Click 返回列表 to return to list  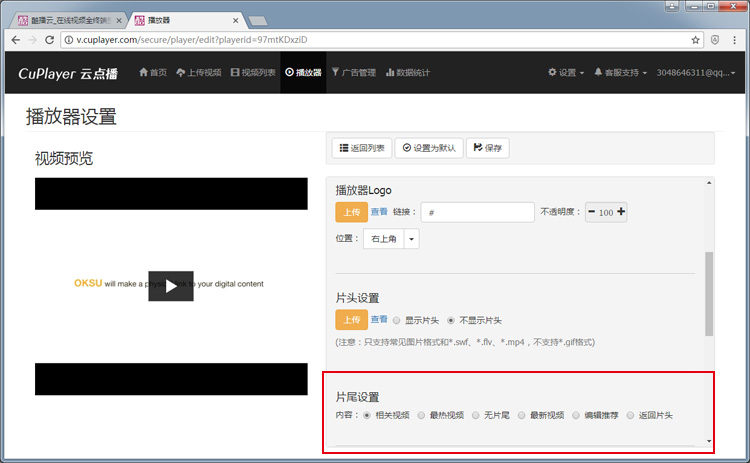361,148
